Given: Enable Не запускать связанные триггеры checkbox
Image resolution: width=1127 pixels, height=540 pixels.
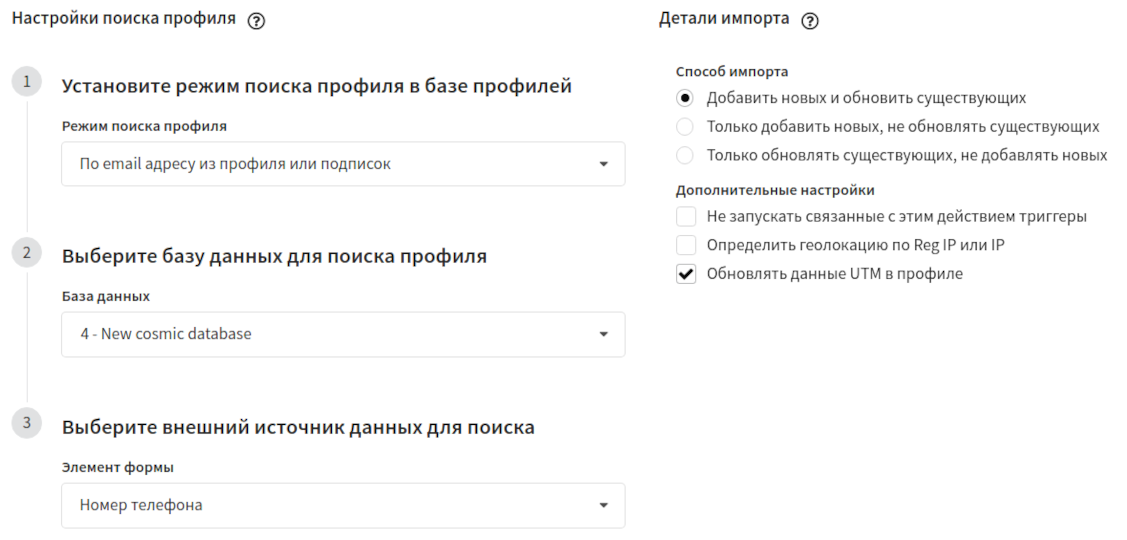Looking at the screenshot, I should point(686,216).
